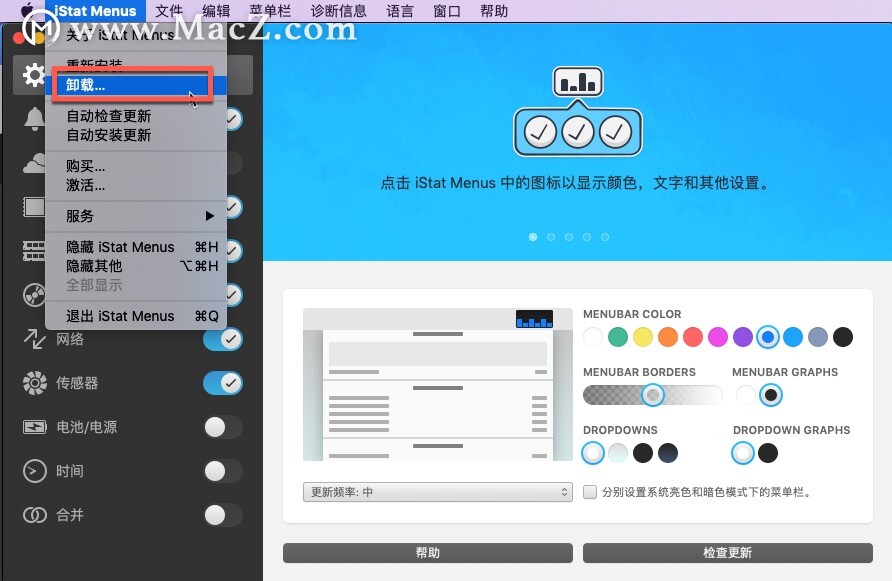Enable the 电池/电源 switch

click(222, 427)
